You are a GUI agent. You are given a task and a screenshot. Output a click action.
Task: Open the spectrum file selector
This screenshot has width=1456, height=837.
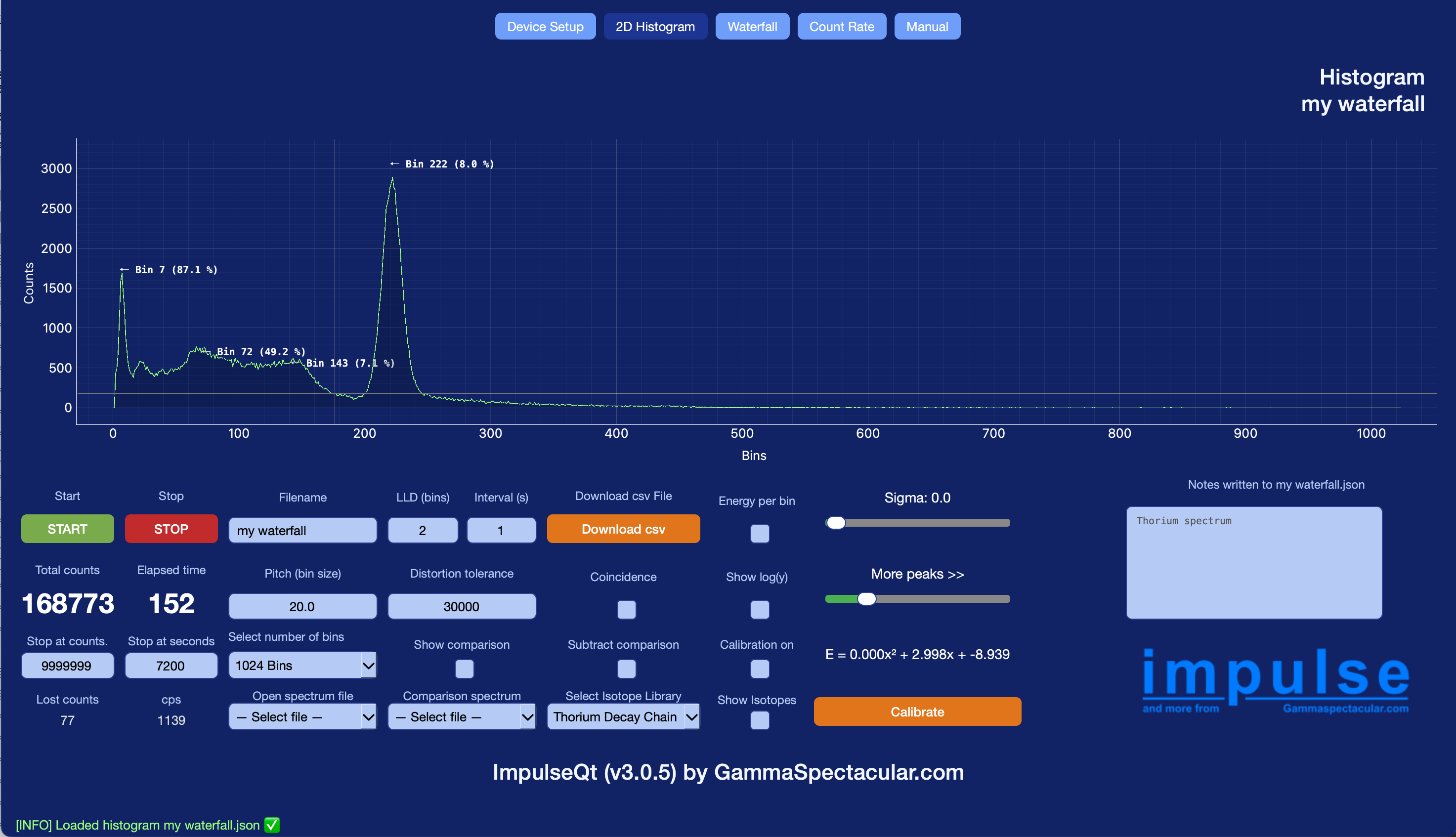tap(302, 717)
